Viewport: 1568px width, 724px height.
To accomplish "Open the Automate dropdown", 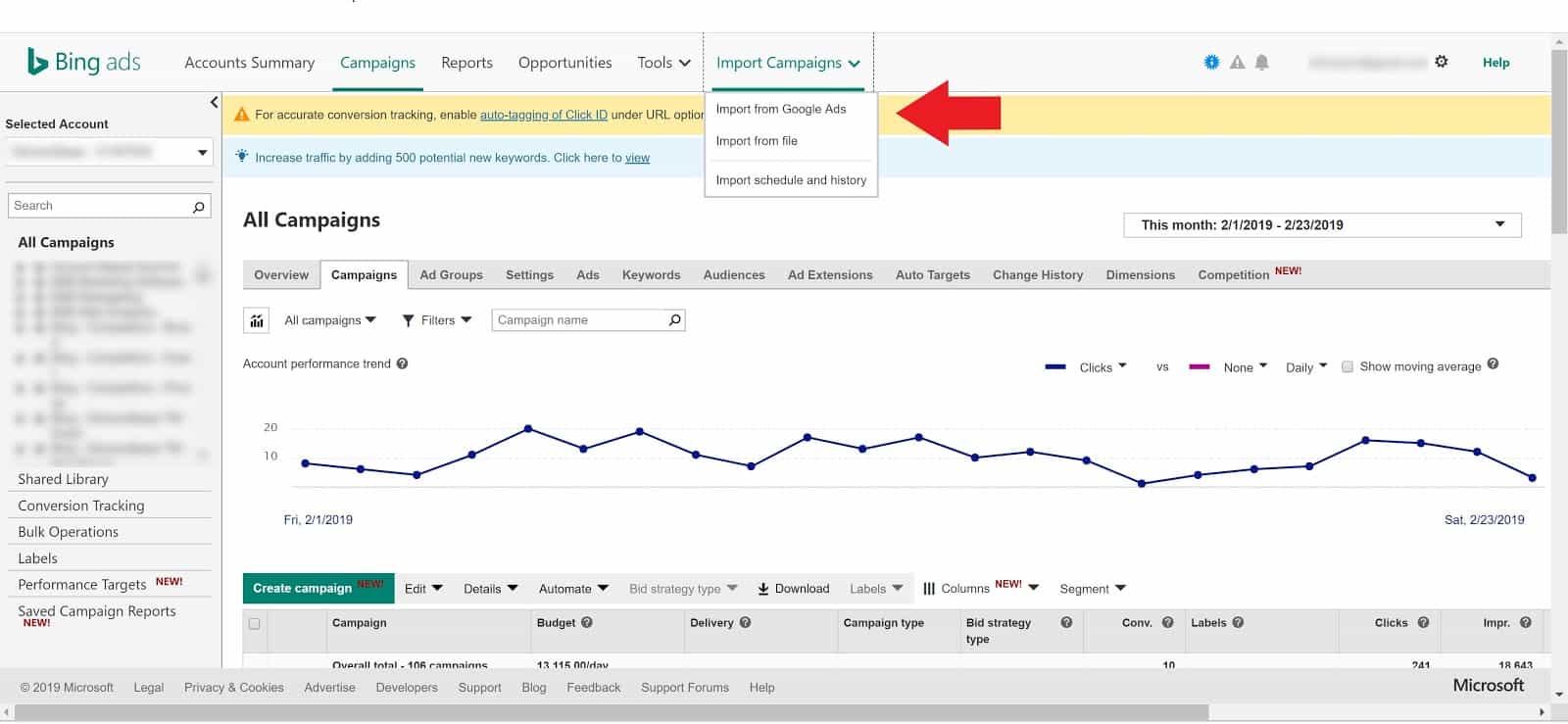I will (573, 589).
